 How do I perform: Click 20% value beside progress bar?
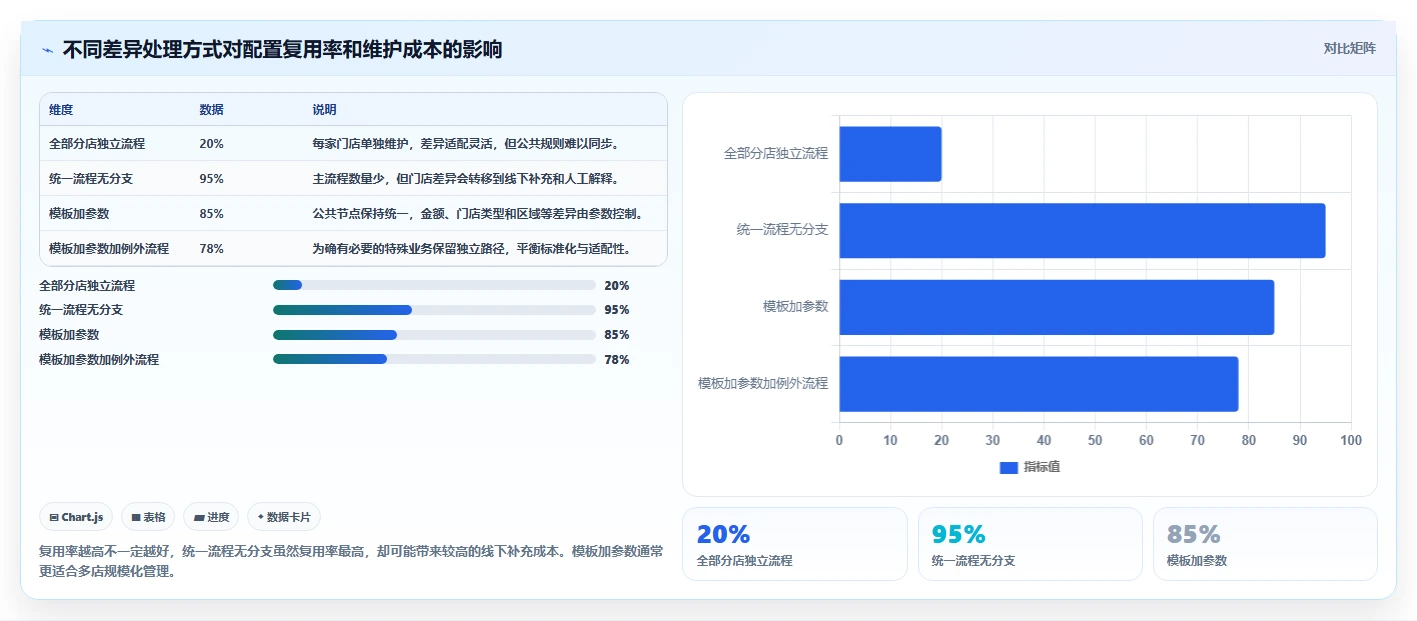(617, 285)
